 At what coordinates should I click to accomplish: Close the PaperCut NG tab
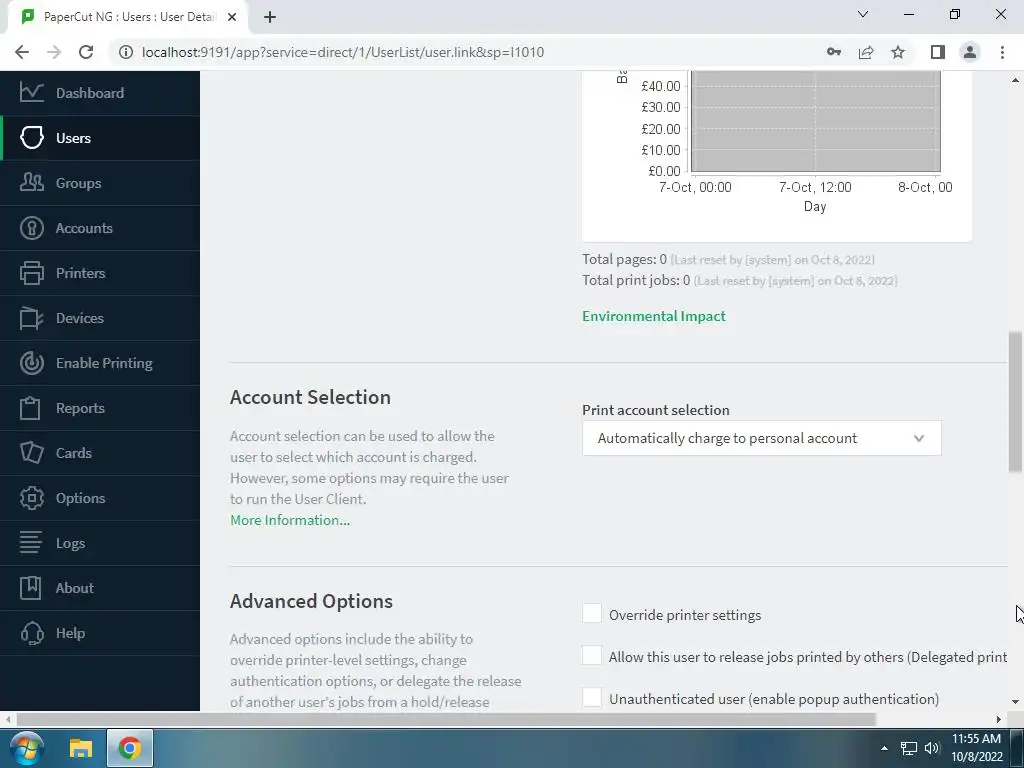click(232, 17)
